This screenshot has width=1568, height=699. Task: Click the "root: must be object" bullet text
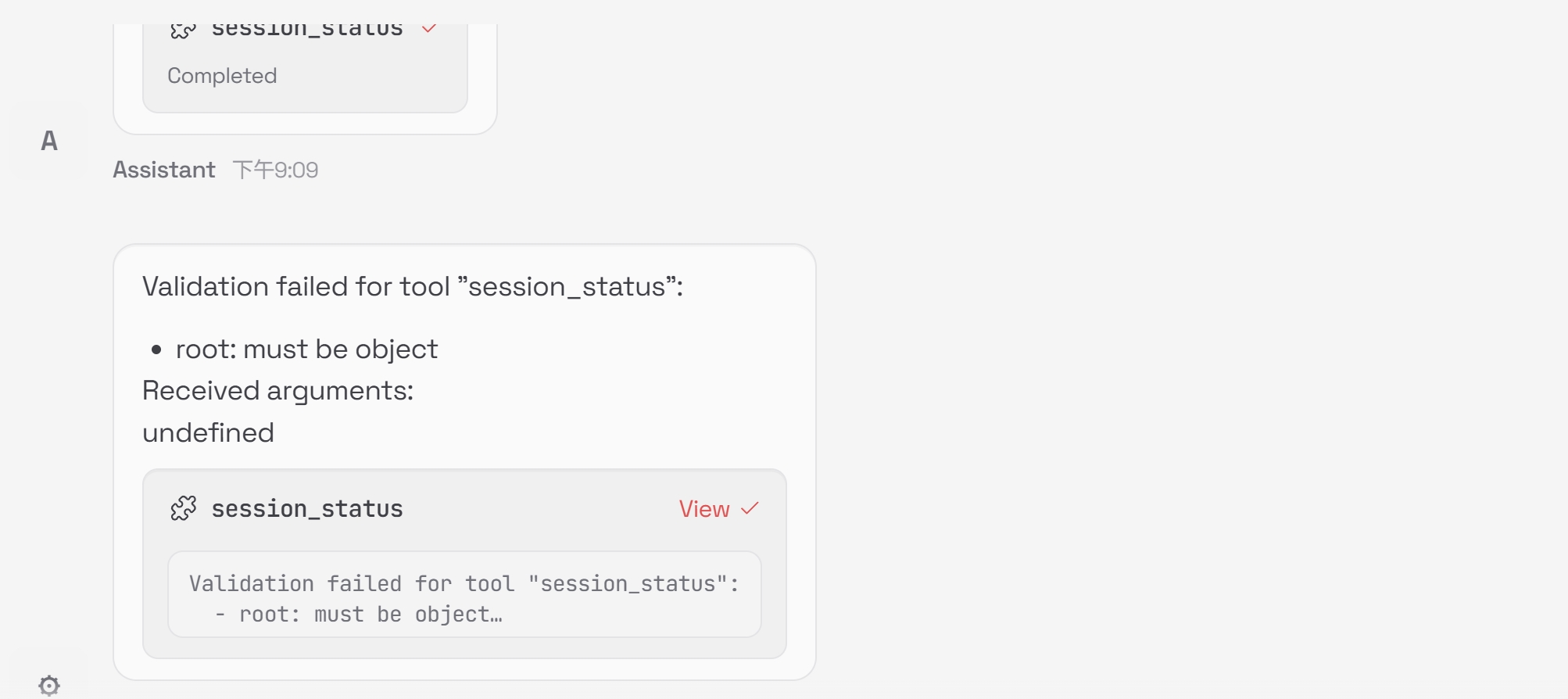pyautogui.click(x=306, y=349)
